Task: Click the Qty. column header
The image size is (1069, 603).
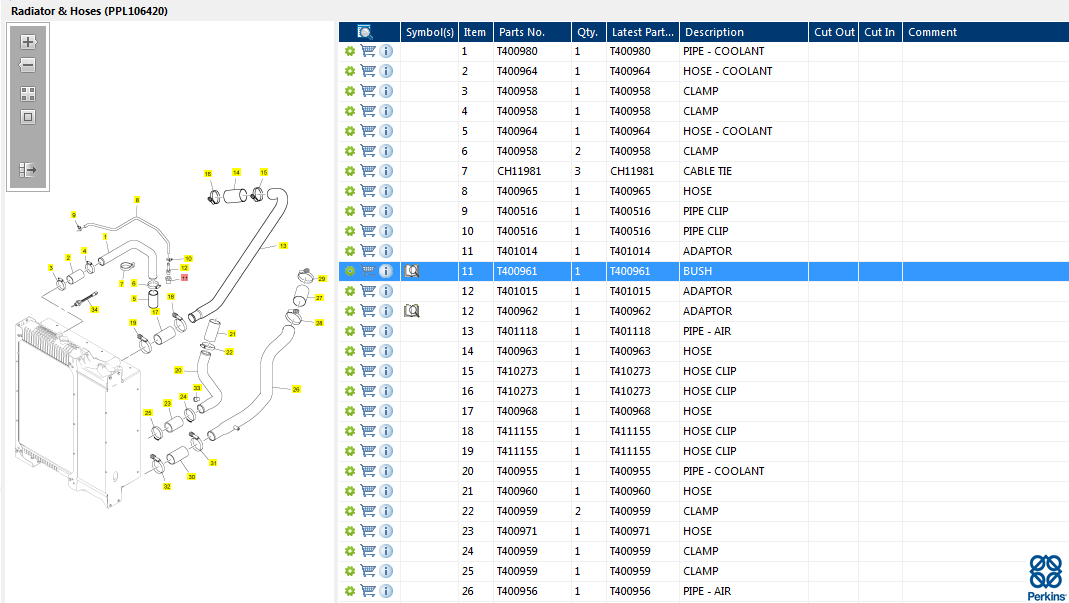Action: coord(587,32)
